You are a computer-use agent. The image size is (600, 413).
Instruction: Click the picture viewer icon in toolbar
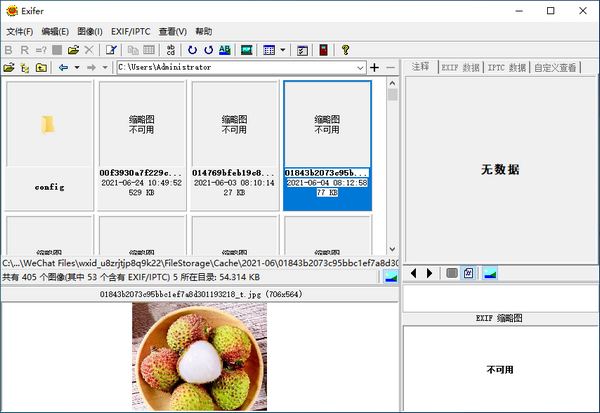(x=246, y=50)
